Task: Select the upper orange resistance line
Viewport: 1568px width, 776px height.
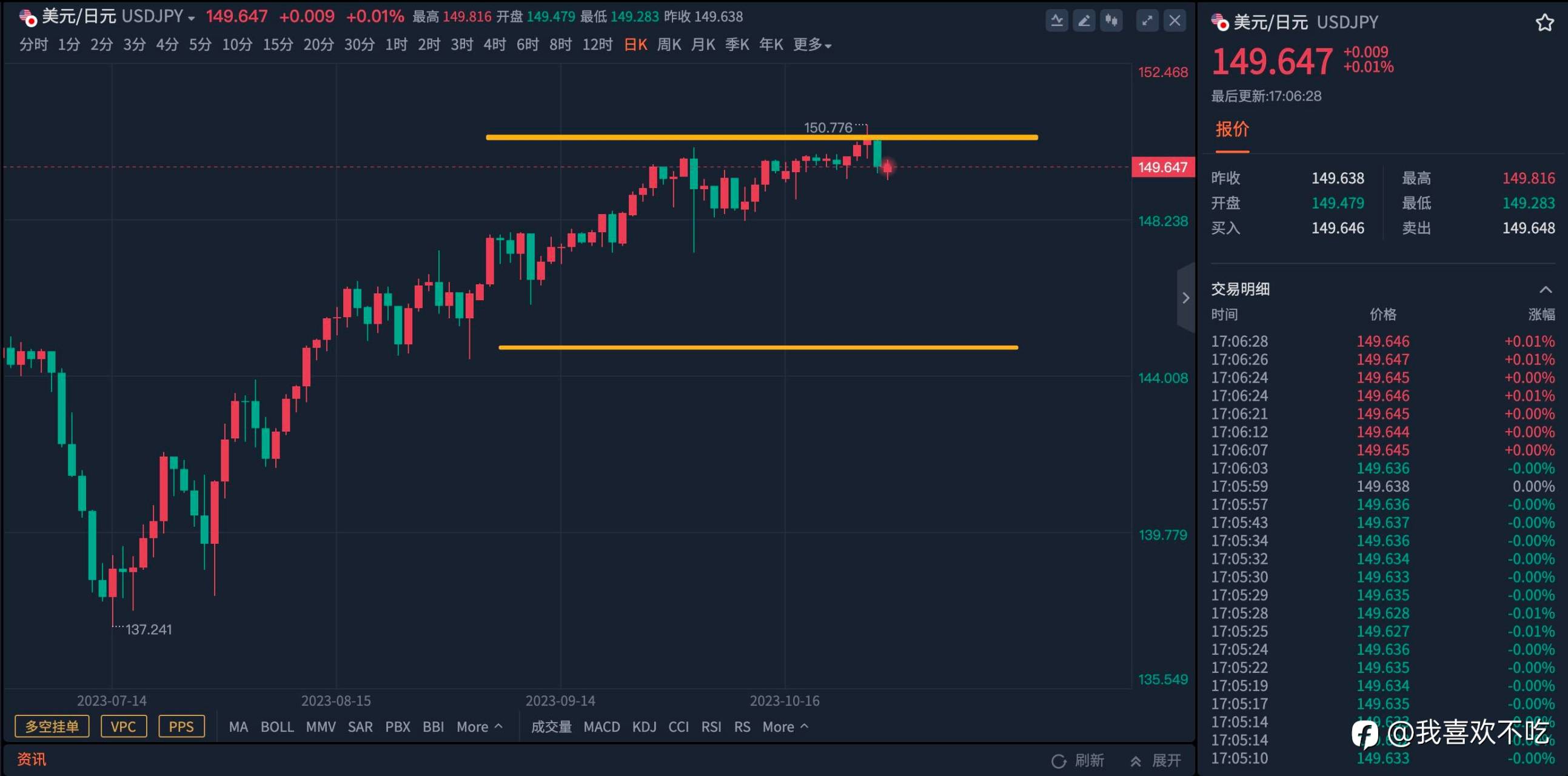Action: pos(609,137)
